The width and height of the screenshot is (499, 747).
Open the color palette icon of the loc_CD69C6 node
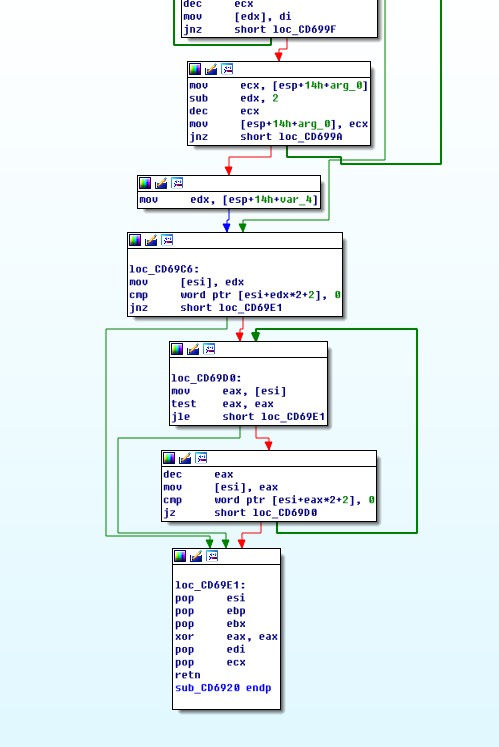click(x=135, y=240)
